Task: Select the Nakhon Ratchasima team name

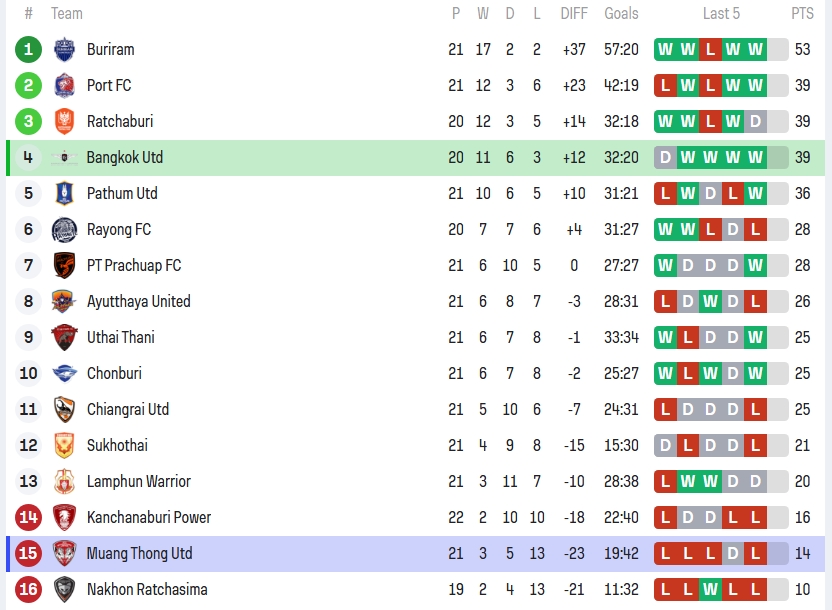Action: pos(146,589)
